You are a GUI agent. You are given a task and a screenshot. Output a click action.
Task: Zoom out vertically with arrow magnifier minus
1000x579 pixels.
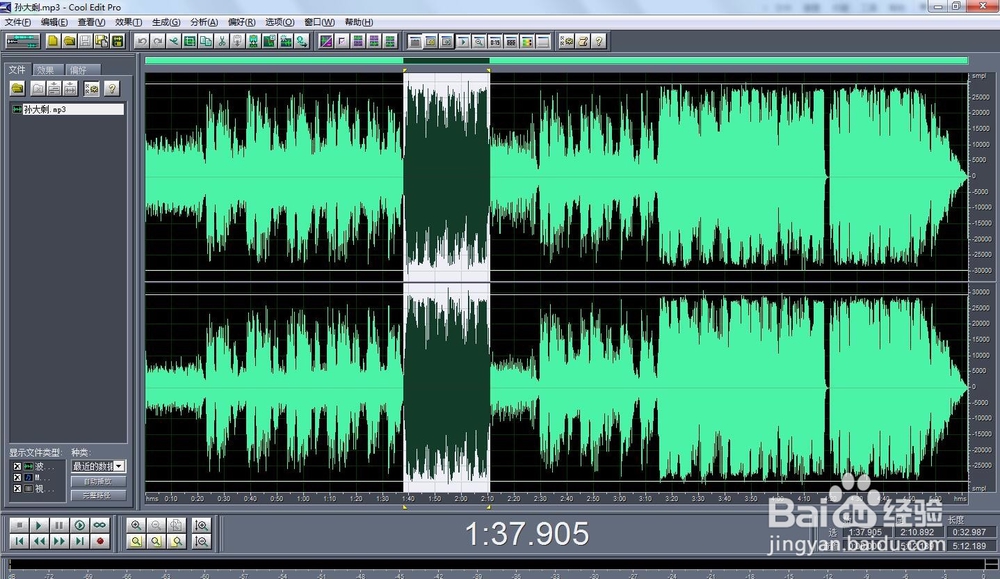(x=202, y=541)
